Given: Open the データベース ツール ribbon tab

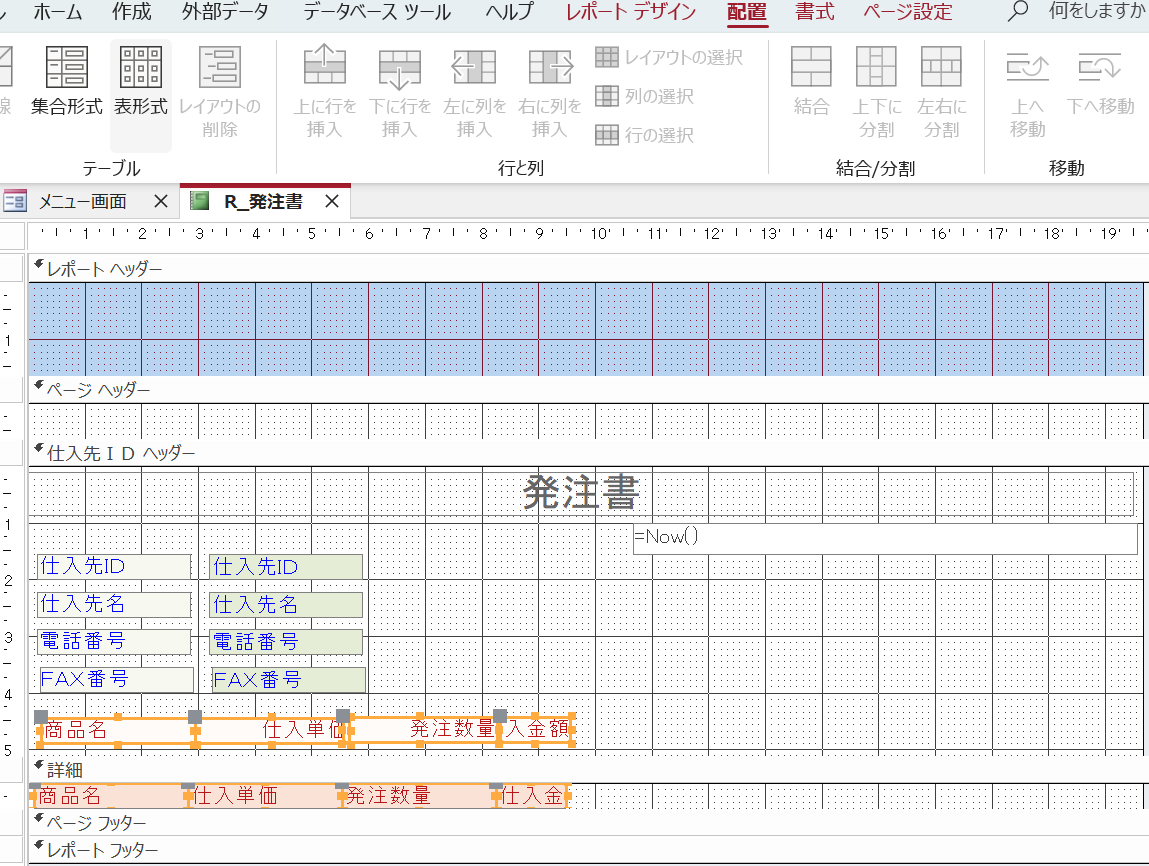Looking at the screenshot, I should tap(377, 11).
